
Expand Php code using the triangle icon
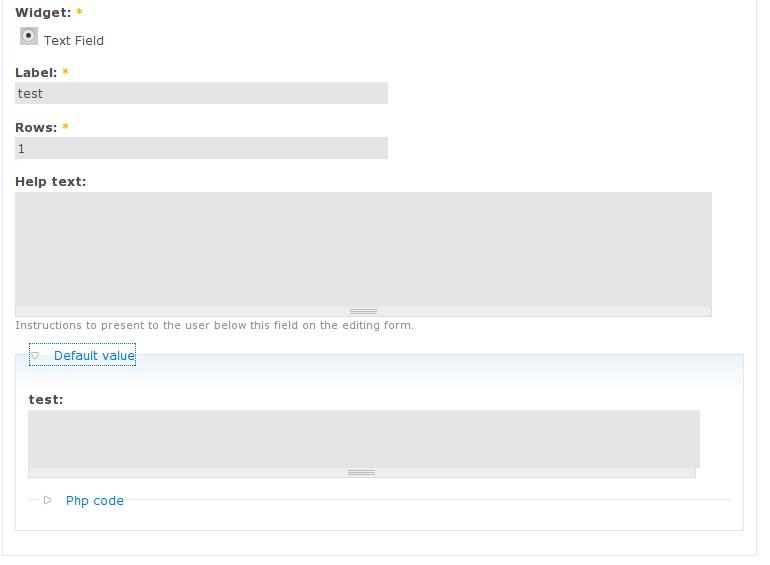coord(47,500)
